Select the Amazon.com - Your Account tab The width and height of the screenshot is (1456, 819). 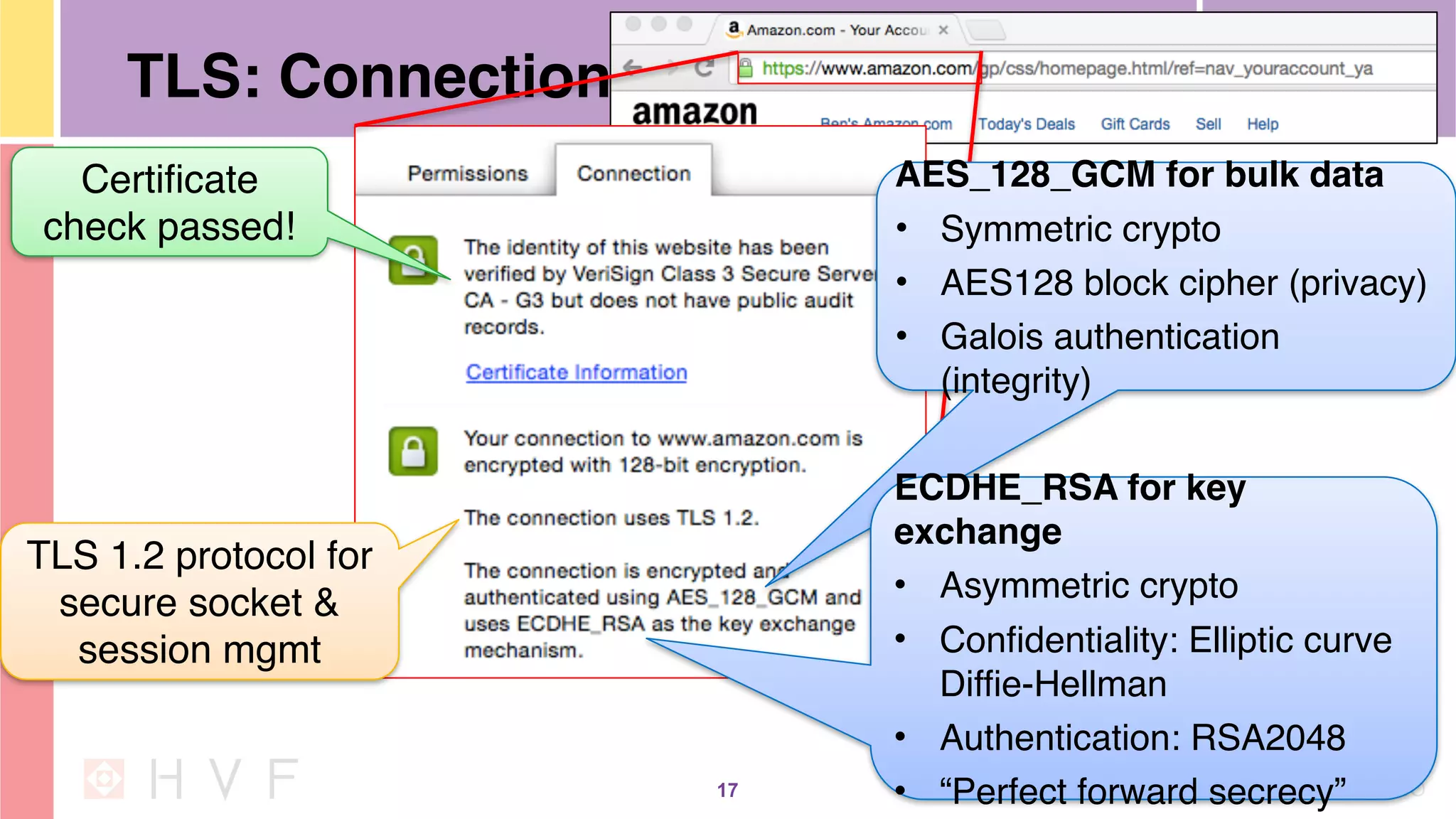(837, 30)
